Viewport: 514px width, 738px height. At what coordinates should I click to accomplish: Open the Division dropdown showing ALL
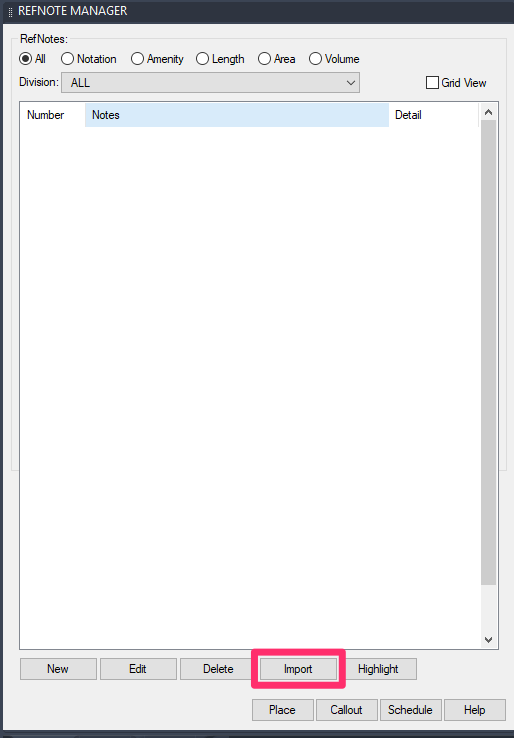point(210,83)
